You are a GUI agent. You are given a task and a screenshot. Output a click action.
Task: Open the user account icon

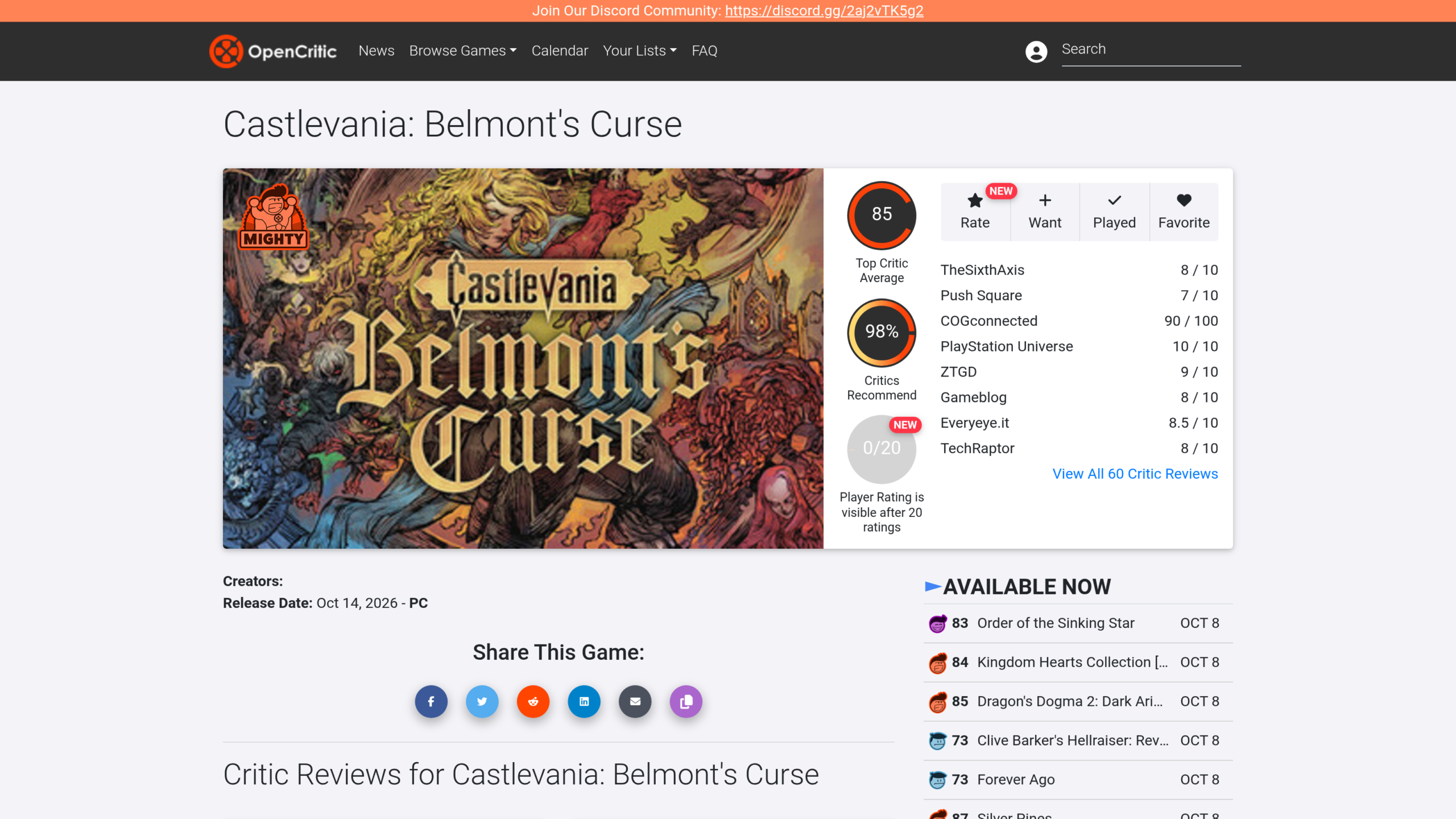coord(1036,52)
